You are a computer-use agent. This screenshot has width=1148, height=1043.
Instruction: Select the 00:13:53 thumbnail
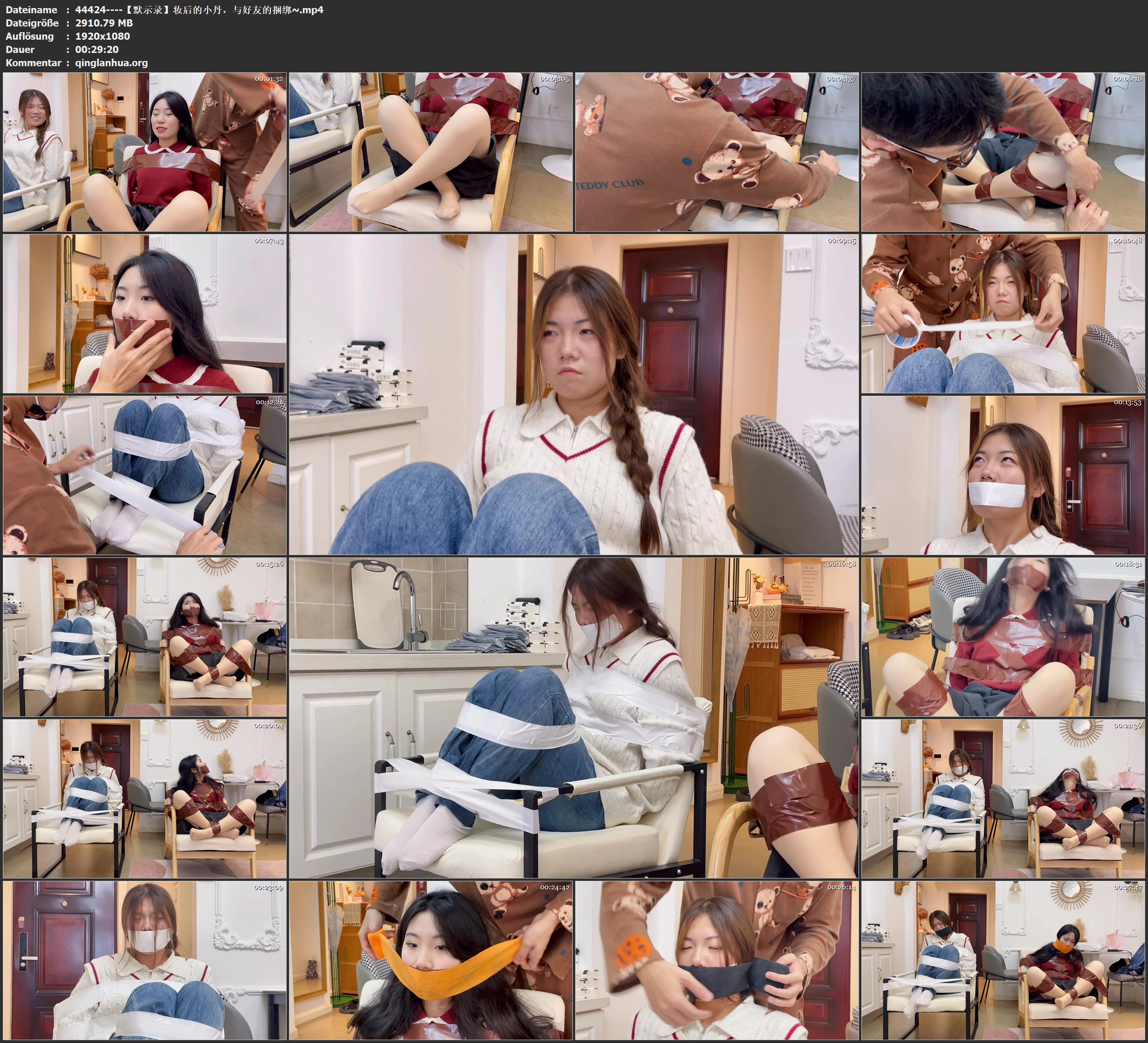point(1003,475)
